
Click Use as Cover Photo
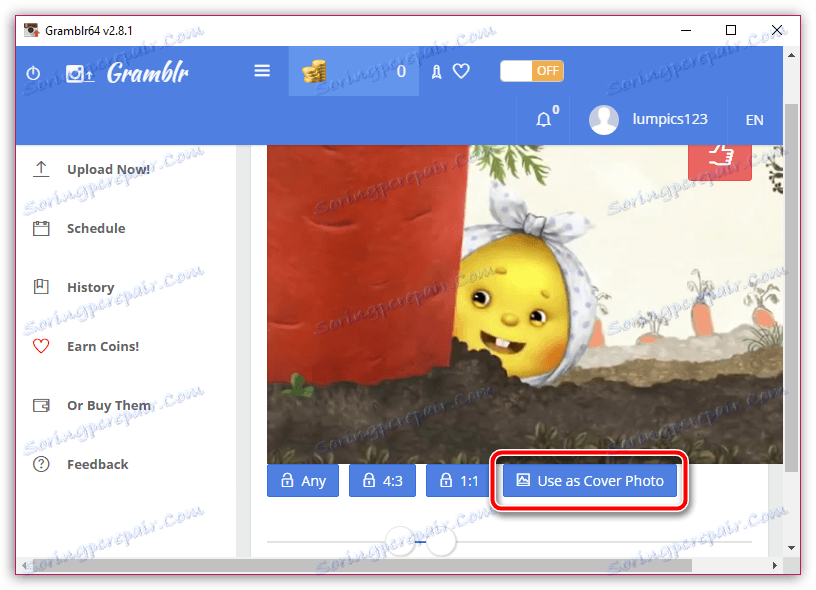point(590,481)
